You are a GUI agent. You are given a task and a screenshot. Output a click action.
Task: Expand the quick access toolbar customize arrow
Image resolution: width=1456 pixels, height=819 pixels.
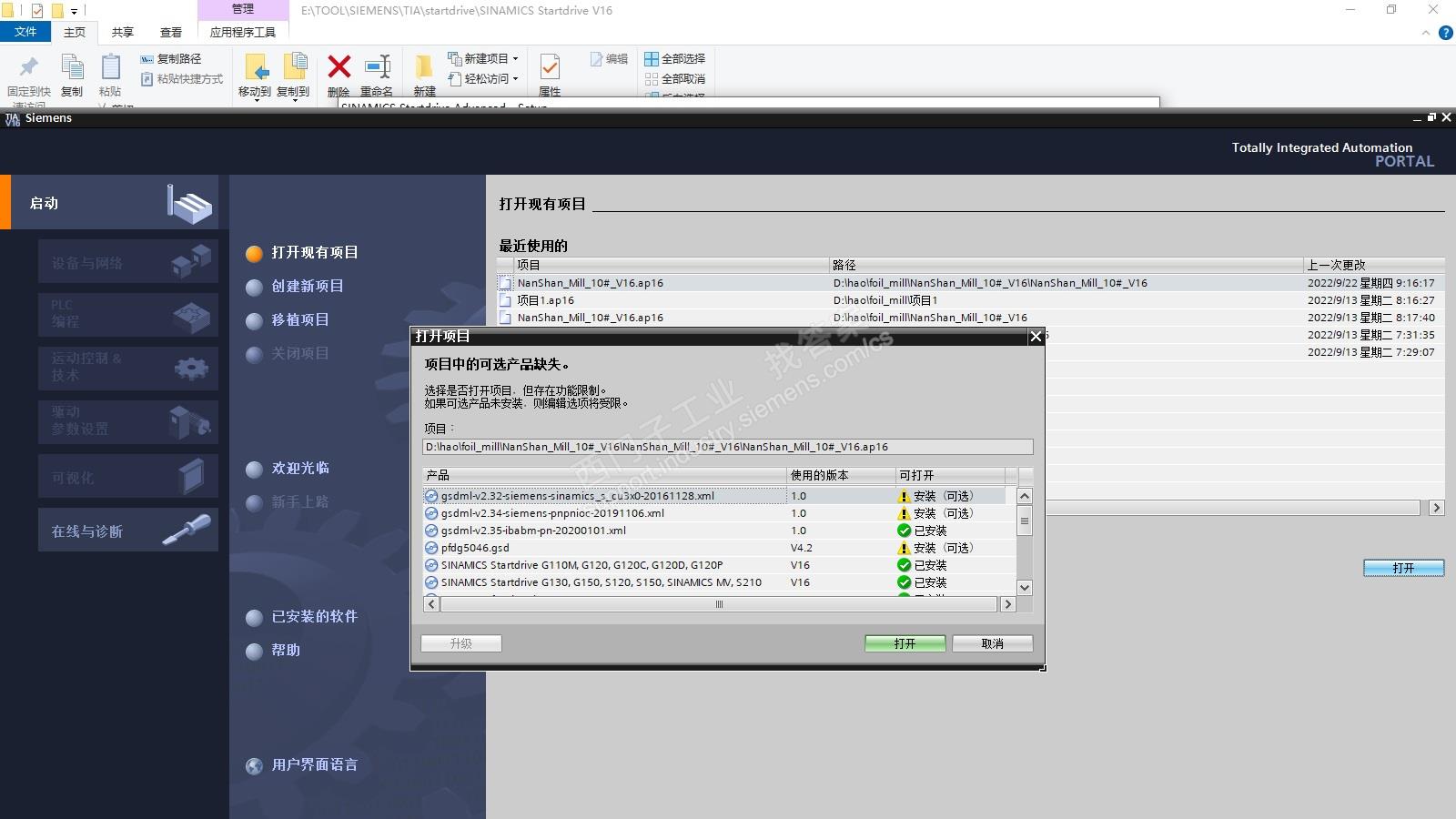[74, 12]
